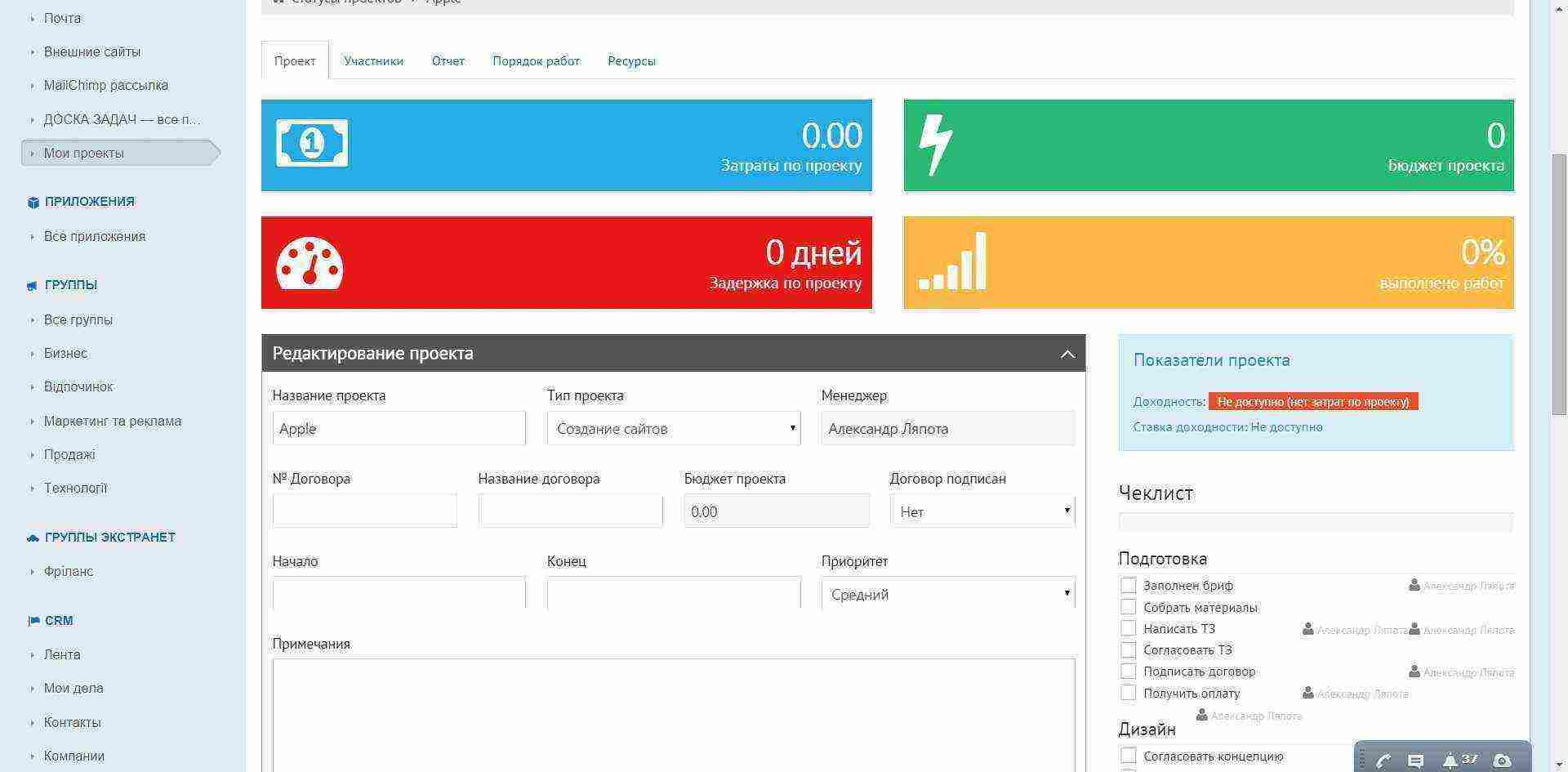Click the user icon in Подписать договор row

(1414, 672)
